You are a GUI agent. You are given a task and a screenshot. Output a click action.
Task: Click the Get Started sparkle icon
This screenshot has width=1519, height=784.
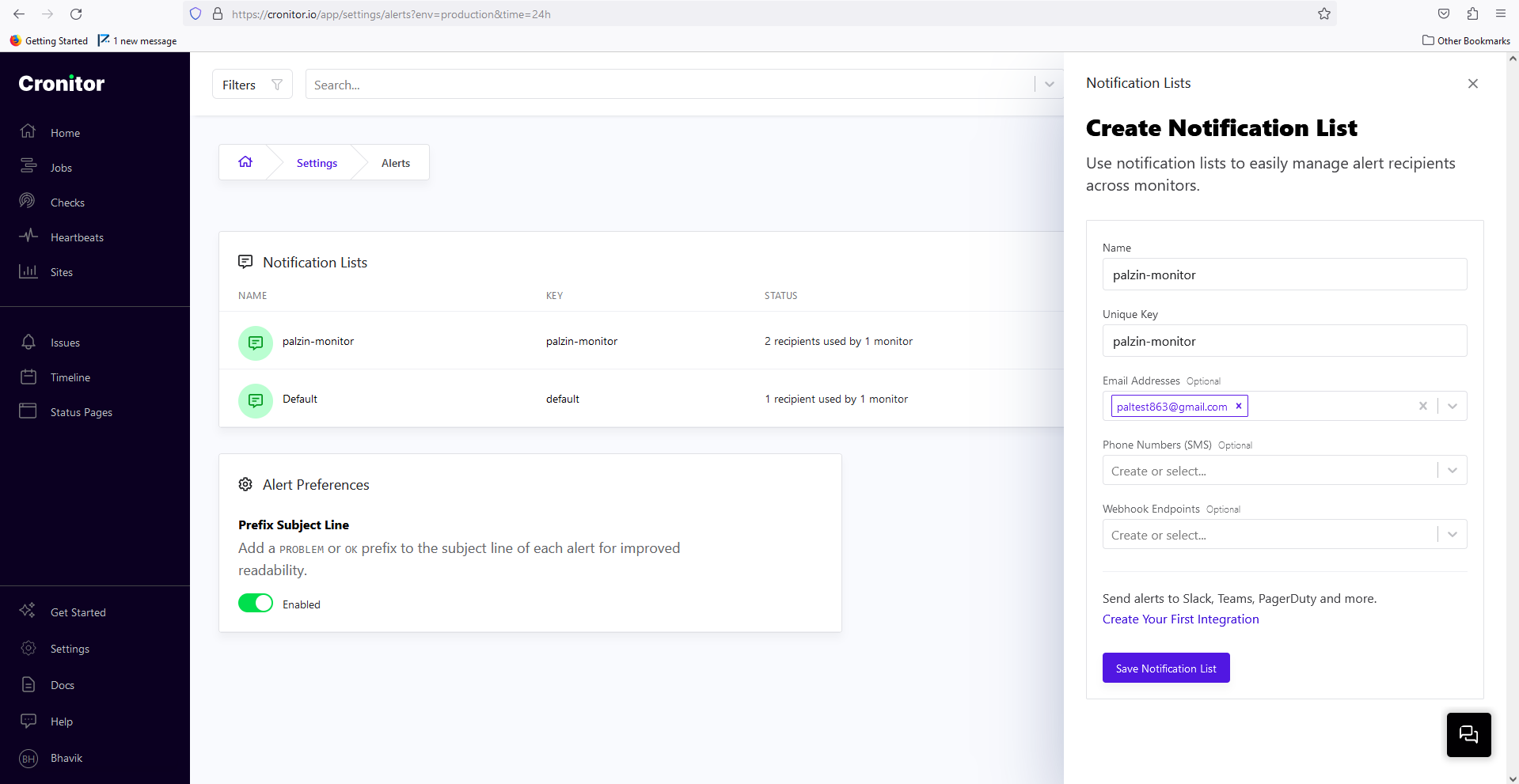pos(28,611)
